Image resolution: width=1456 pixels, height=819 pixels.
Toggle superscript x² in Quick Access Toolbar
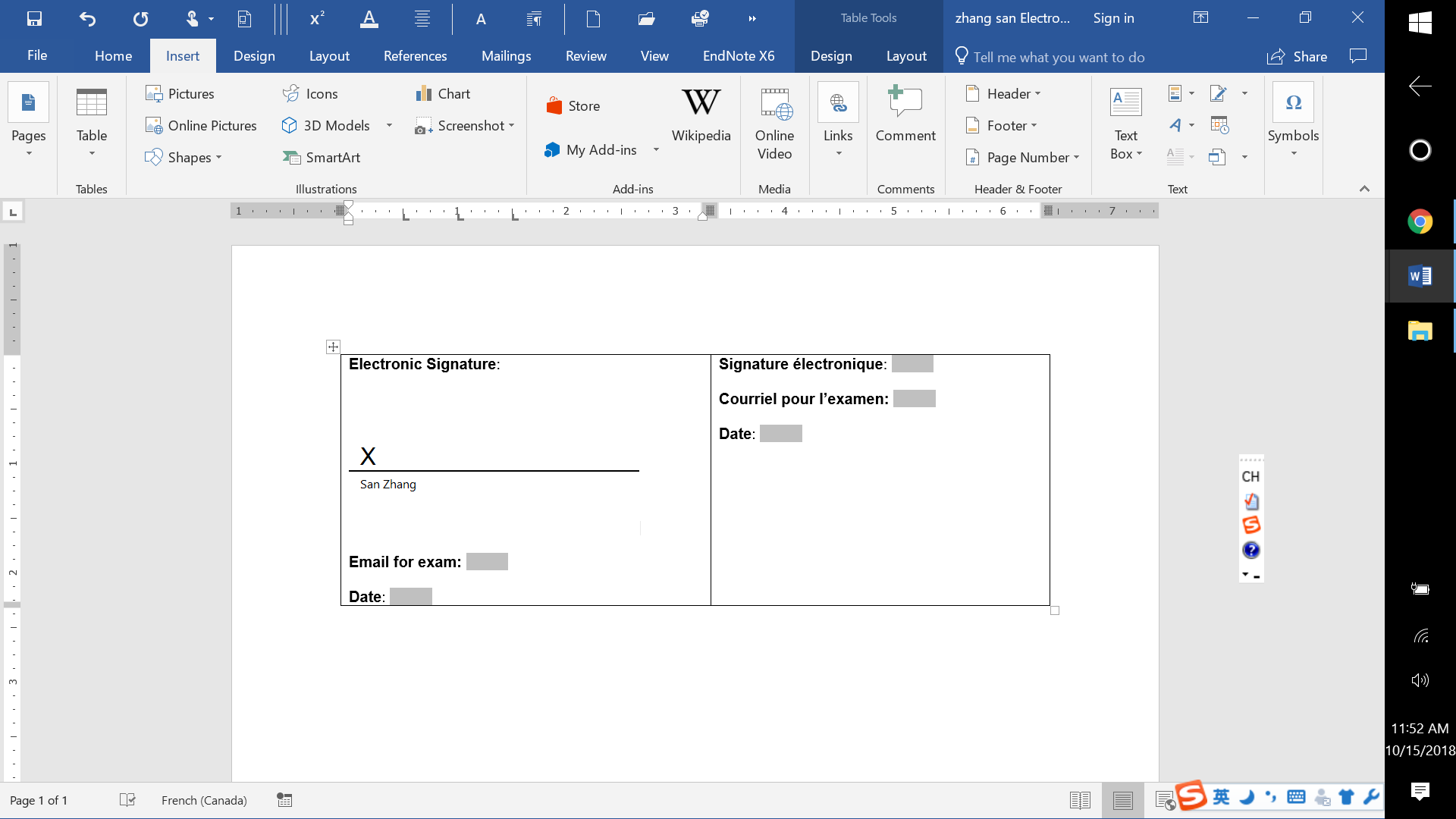pyautogui.click(x=317, y=19)
